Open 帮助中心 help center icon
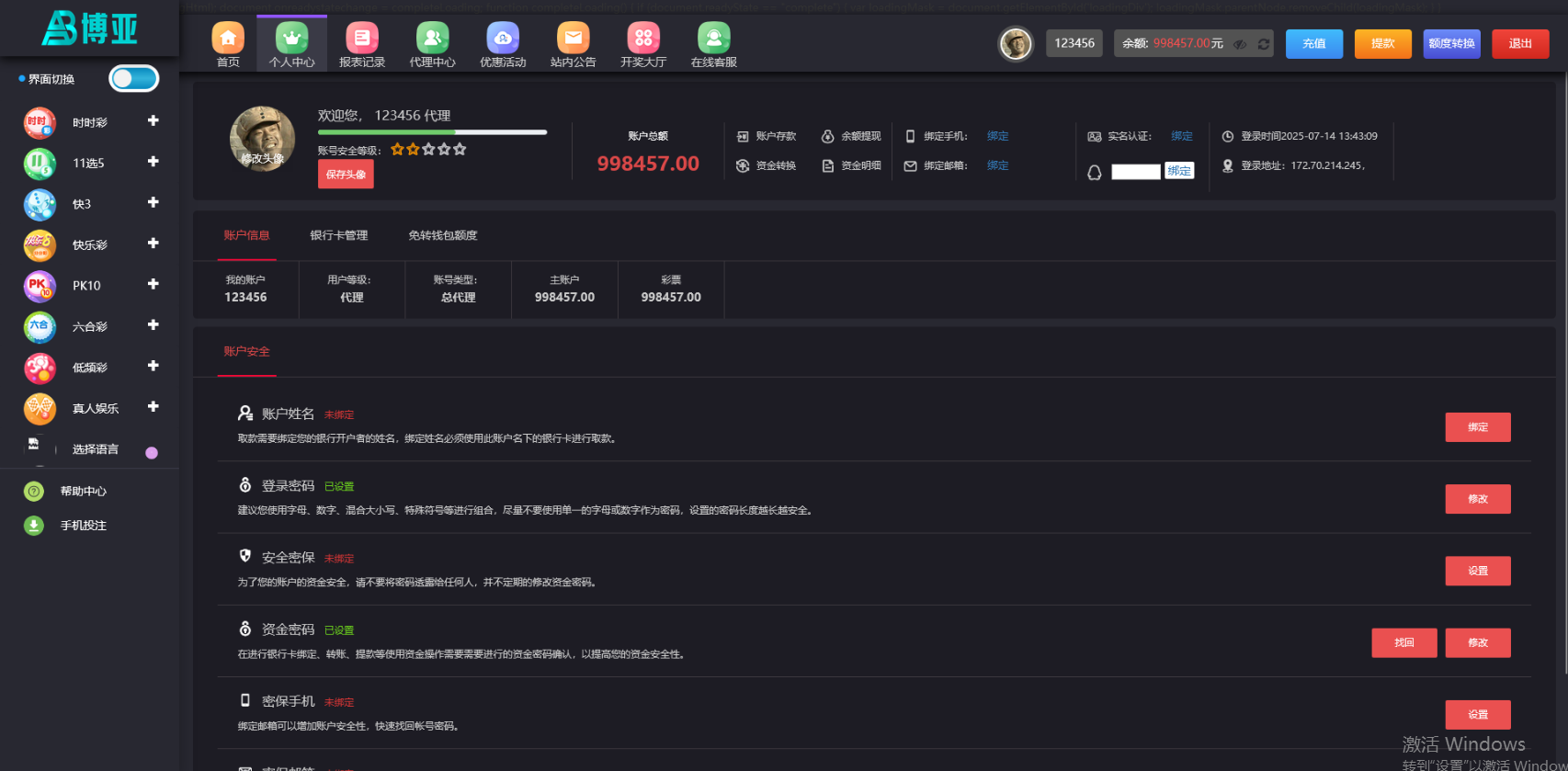1568x771 pixels. (x=34, y=492)
